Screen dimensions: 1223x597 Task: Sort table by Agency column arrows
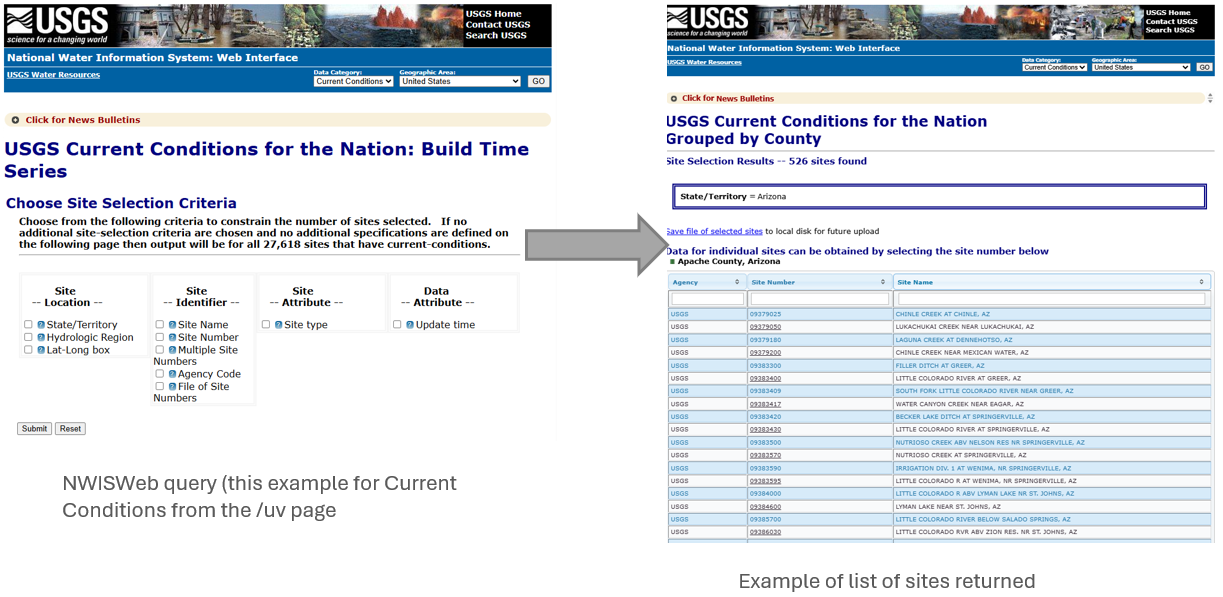(x=737, y=282)
